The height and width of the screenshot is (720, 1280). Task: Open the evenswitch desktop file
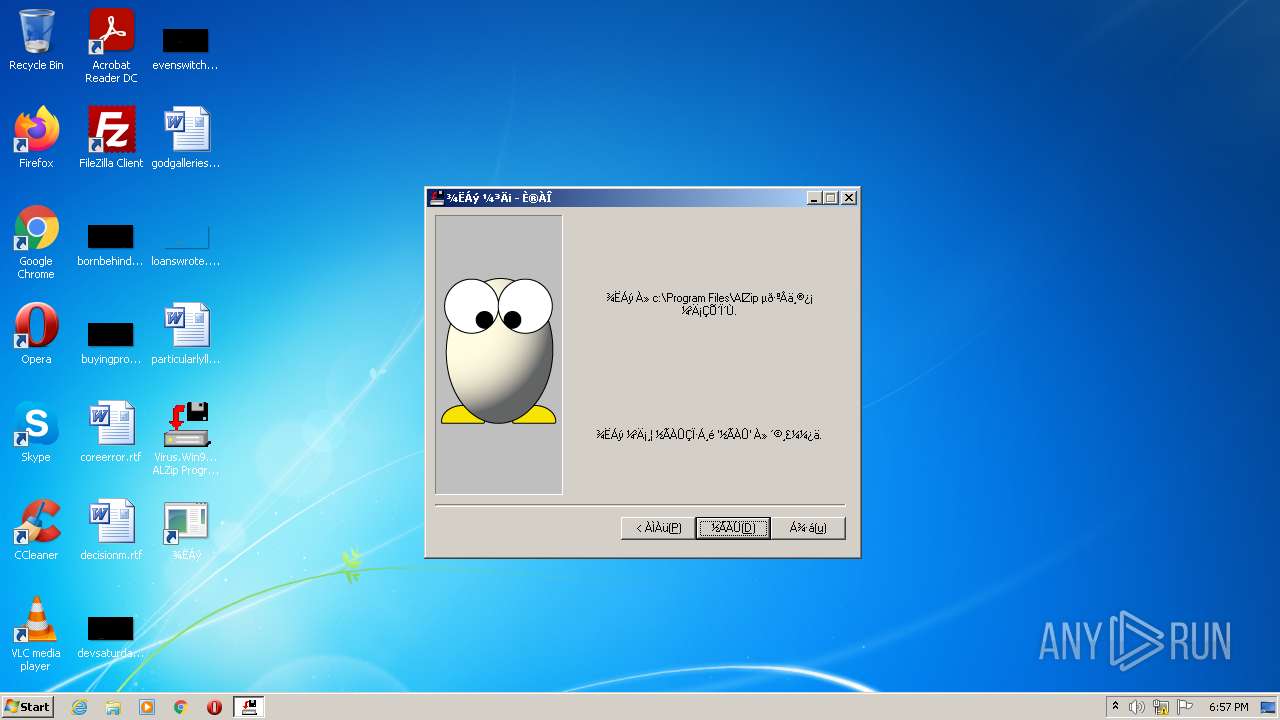(185, 48)
